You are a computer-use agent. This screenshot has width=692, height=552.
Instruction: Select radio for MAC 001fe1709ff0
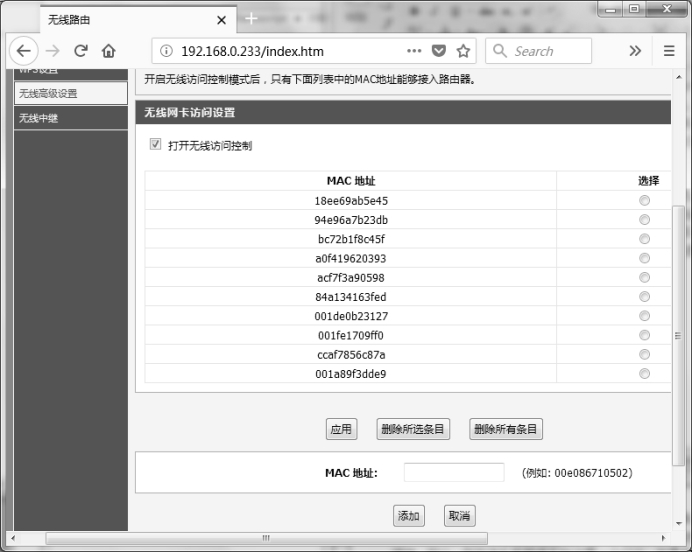(x=644, y=335)
